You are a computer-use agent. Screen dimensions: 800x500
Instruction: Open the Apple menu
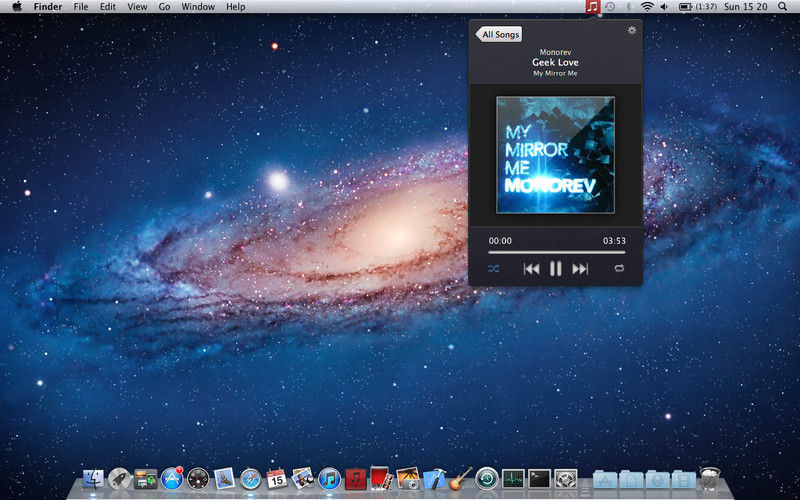pos(17,7)
